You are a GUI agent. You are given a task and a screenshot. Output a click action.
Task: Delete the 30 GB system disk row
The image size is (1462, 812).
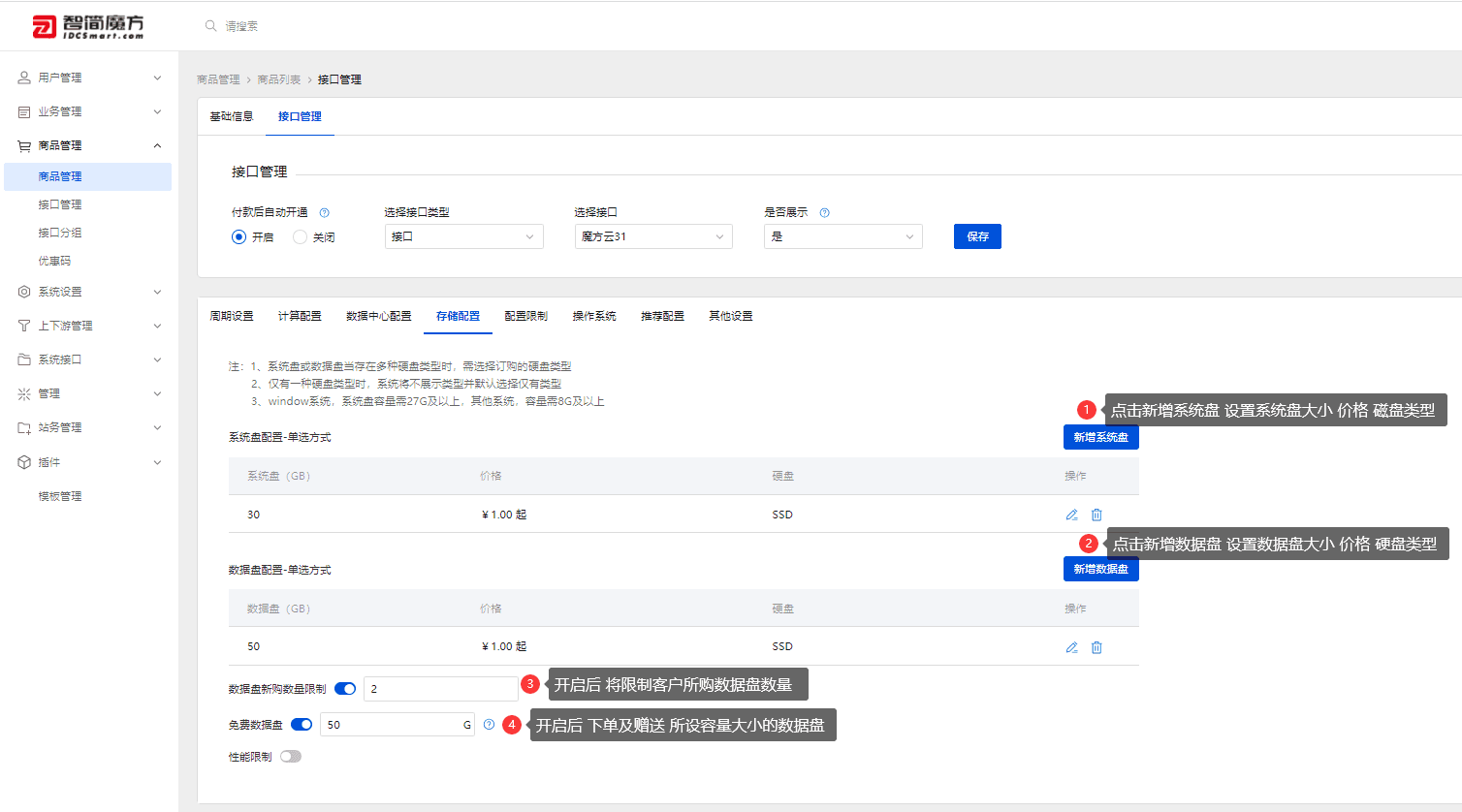pyautogui.click(x=1096, y=515)
